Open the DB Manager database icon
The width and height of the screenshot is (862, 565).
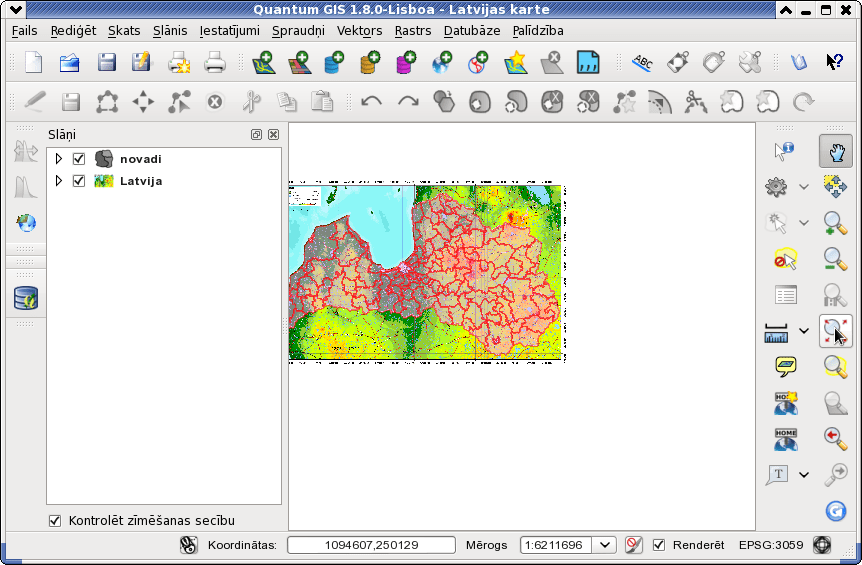click(26, 298)
